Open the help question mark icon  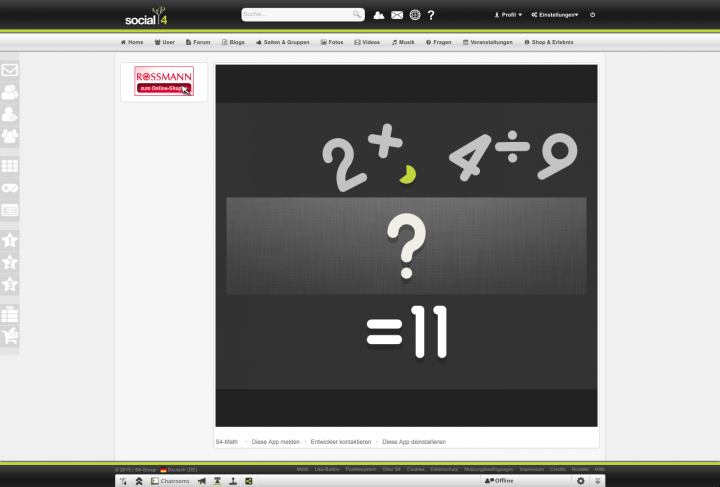pos(431,15)
